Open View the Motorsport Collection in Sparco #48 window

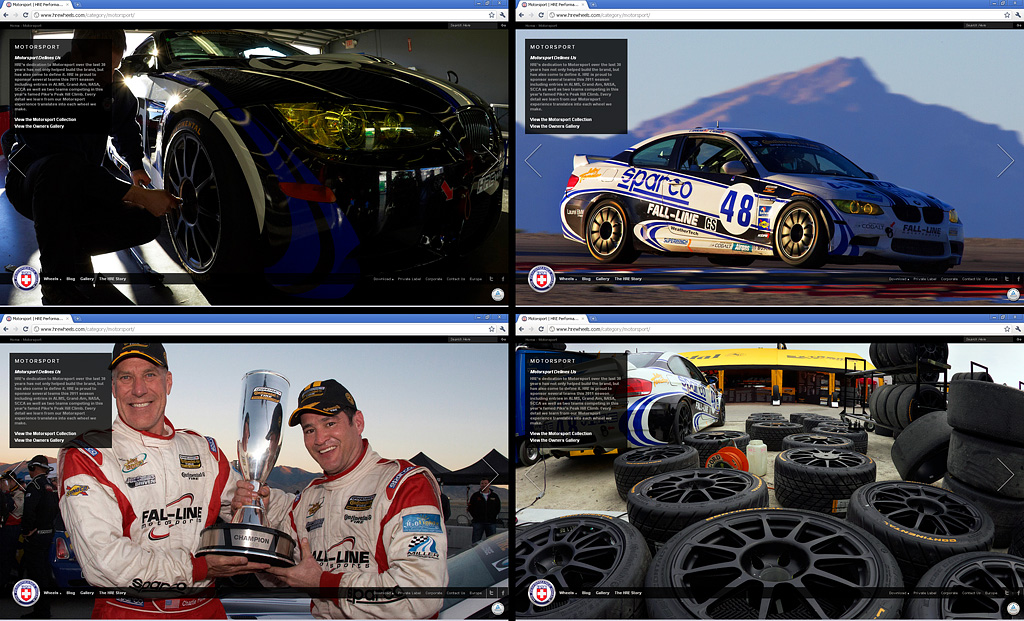(560, 119)
